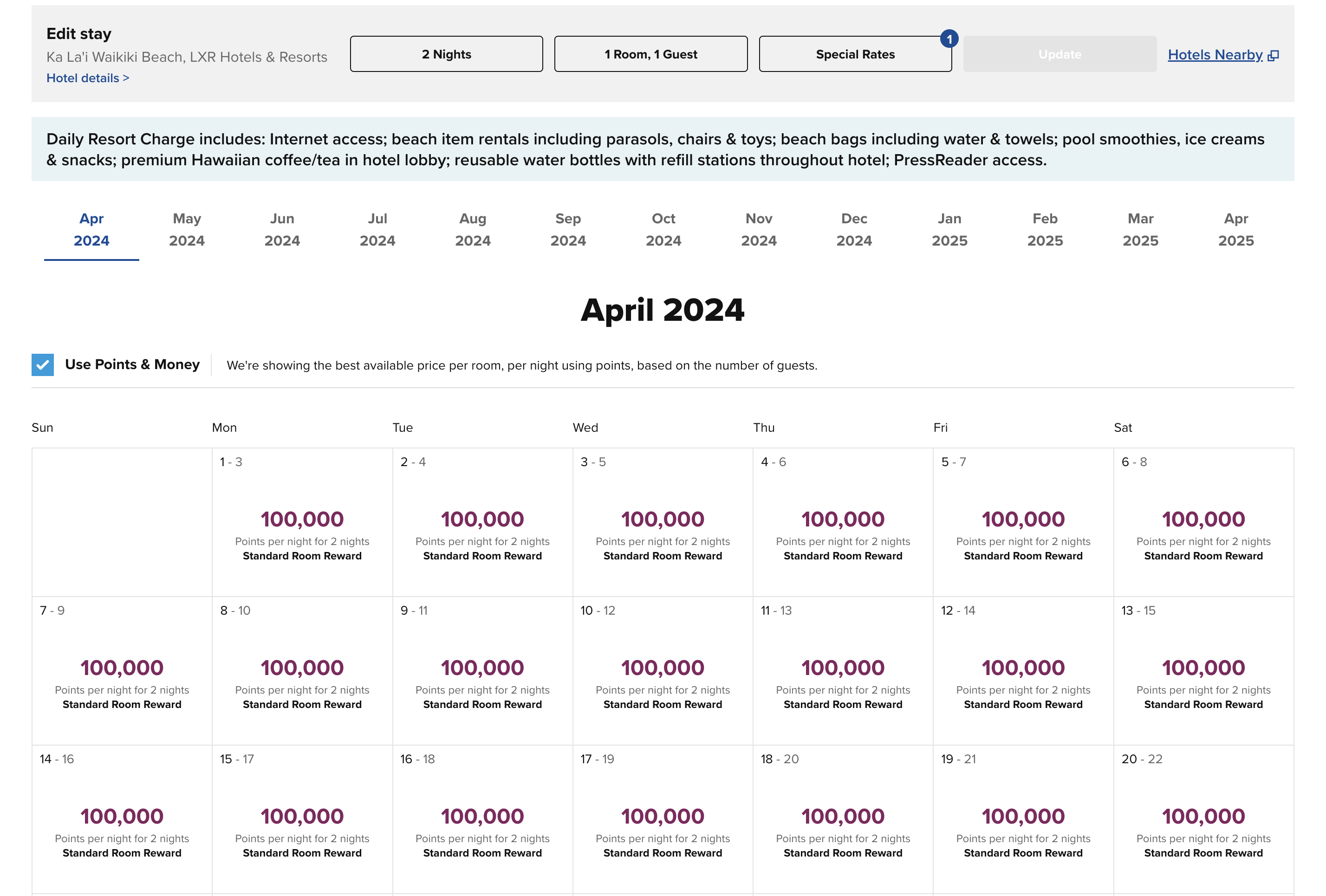Click the best available price per room note

pos(522,365)
